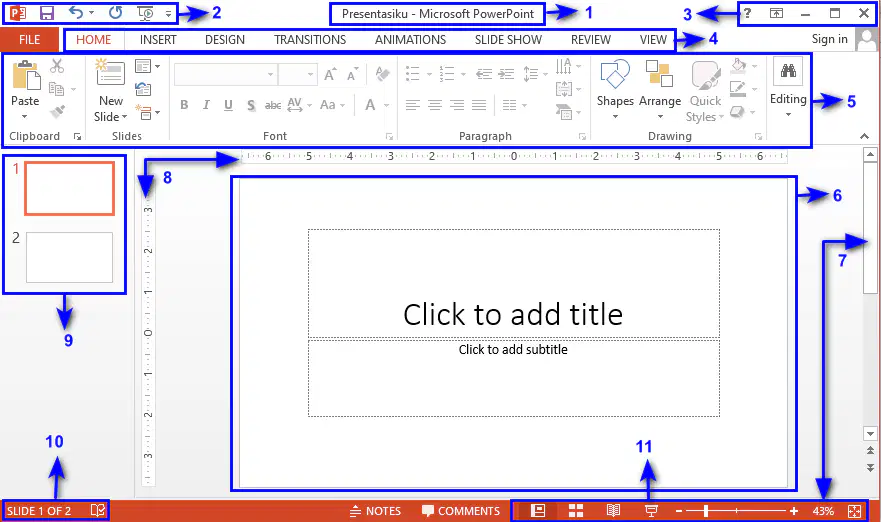The image size is (881, 522).
Task: Switch to Slide Sorter view icon
Action: click(575, 511)
